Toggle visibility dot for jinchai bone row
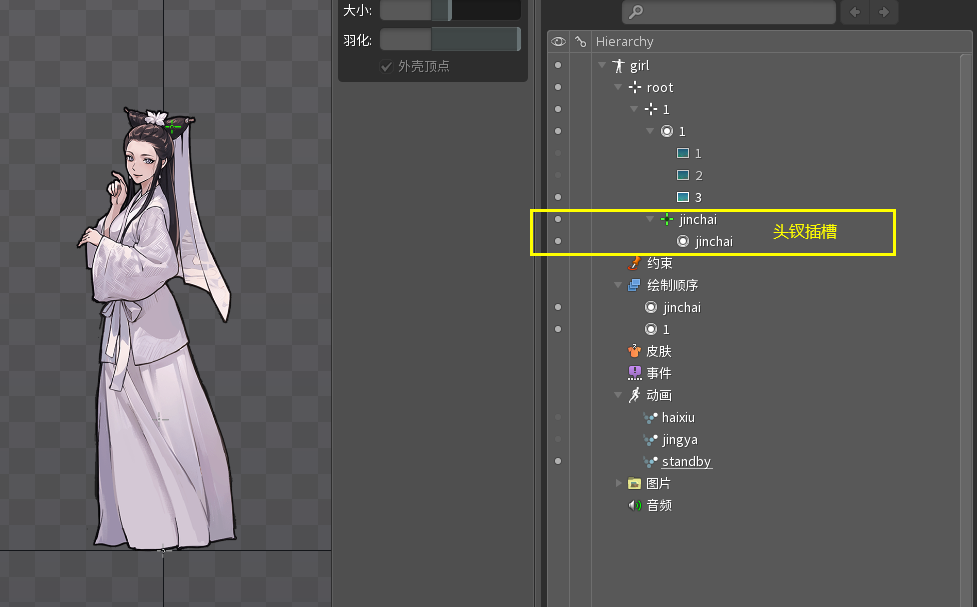 click(x=558, y=219)
